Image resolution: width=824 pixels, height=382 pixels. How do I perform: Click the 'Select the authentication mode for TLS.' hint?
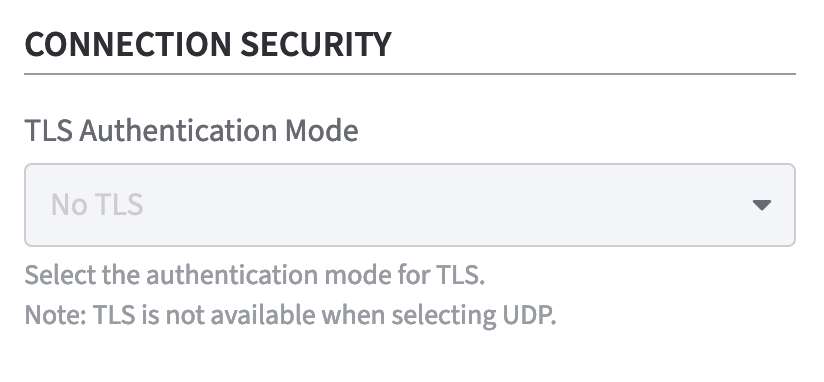pos(255,275)
